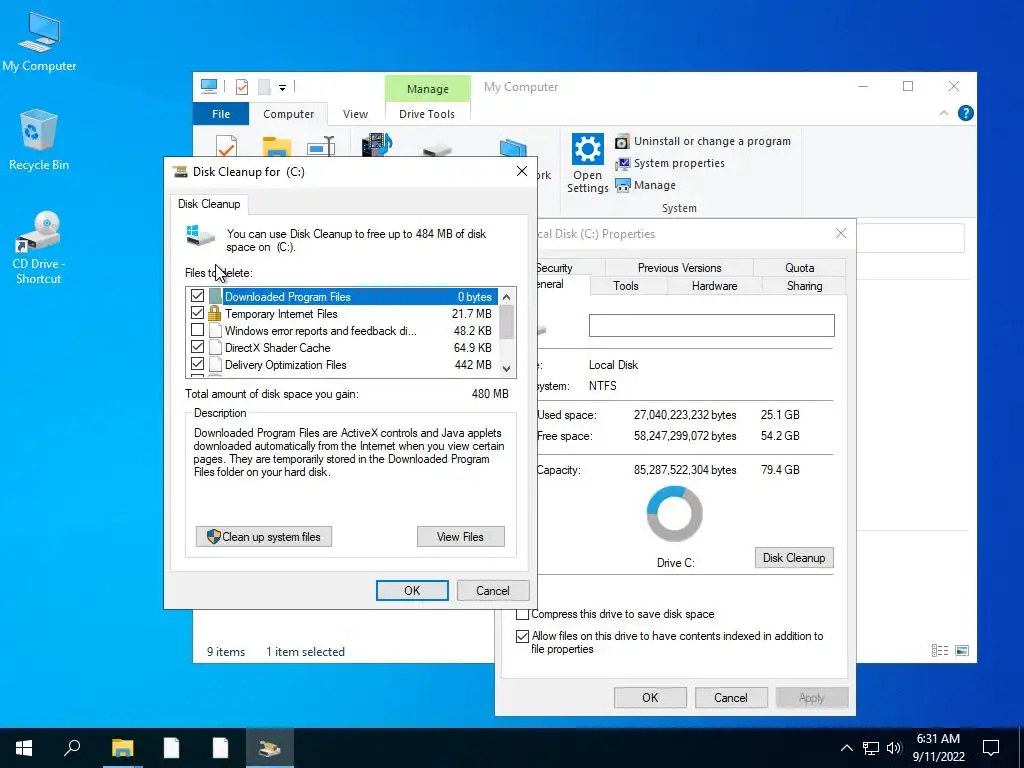The height and width of the screenshot is (768, 1024).
Task: Confirm Disk Cleanup with OK
Action: 412,590
